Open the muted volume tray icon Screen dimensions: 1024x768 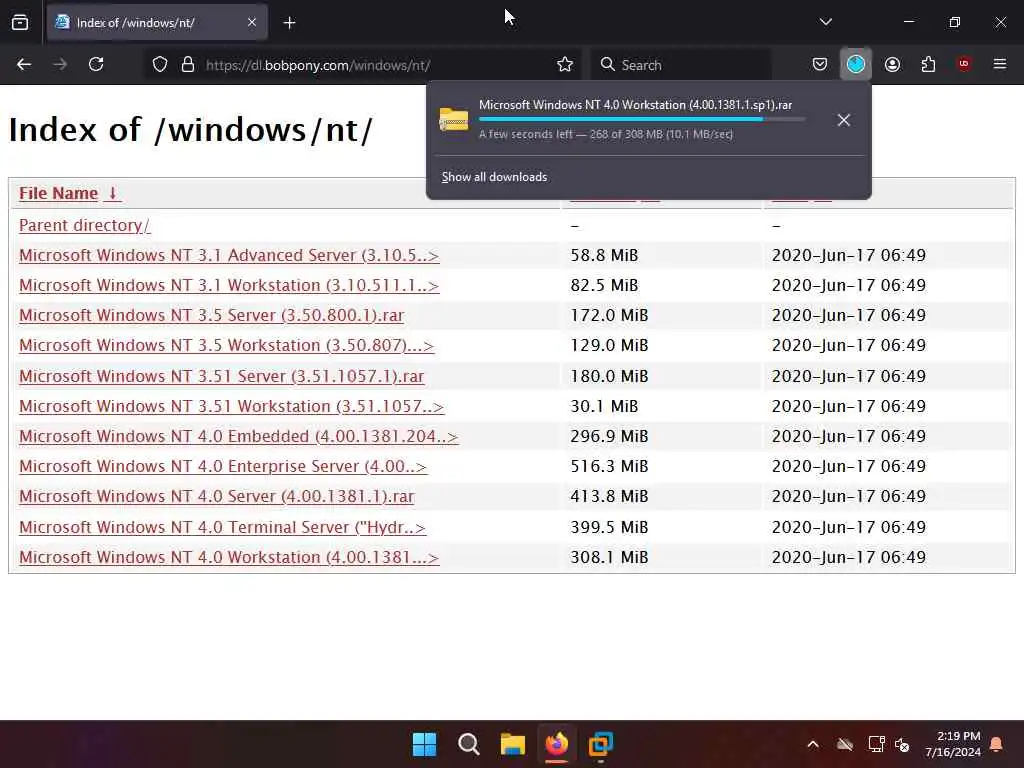point(903,744)
